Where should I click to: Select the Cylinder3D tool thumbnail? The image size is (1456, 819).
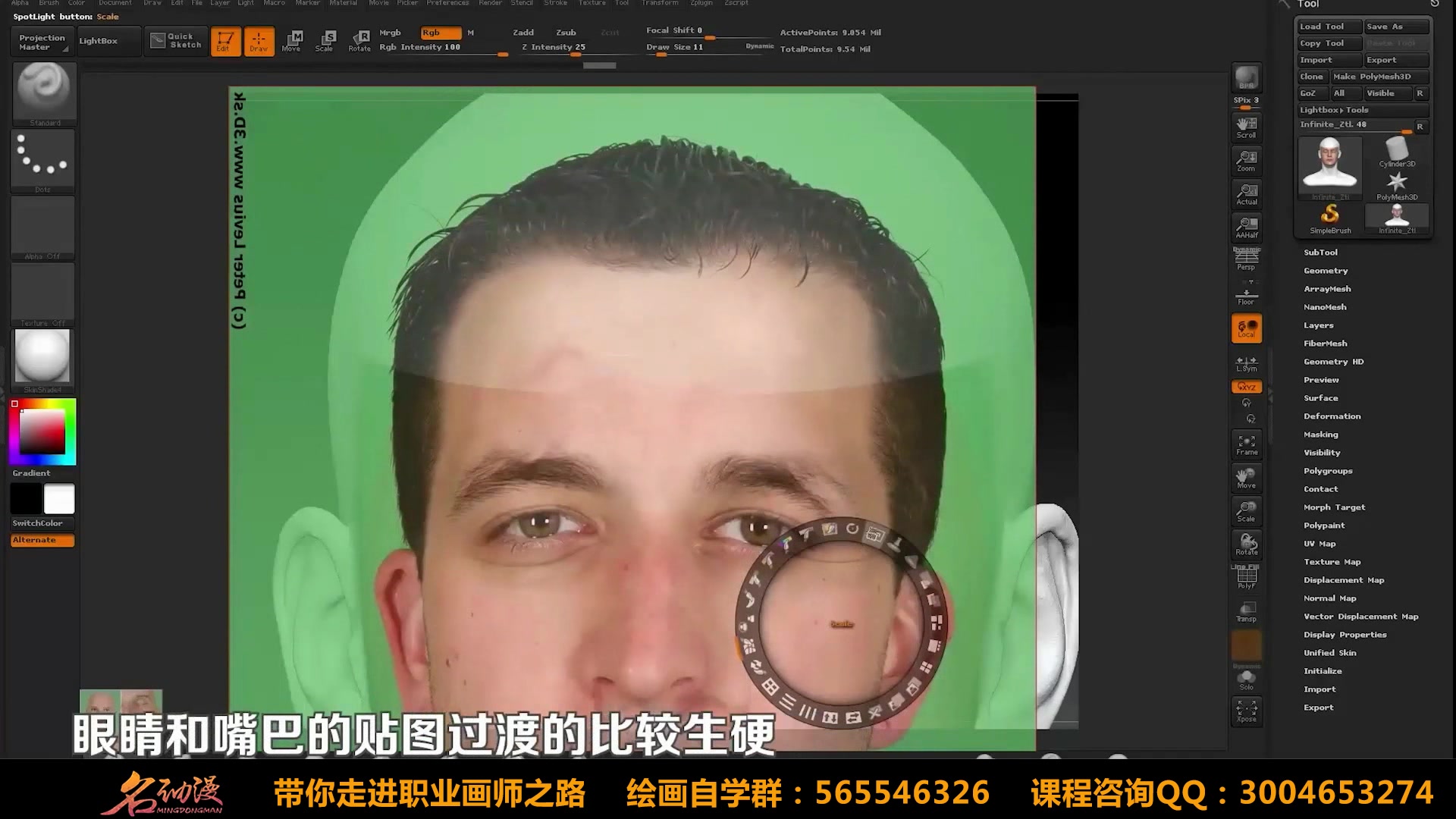pos(1397,152)
